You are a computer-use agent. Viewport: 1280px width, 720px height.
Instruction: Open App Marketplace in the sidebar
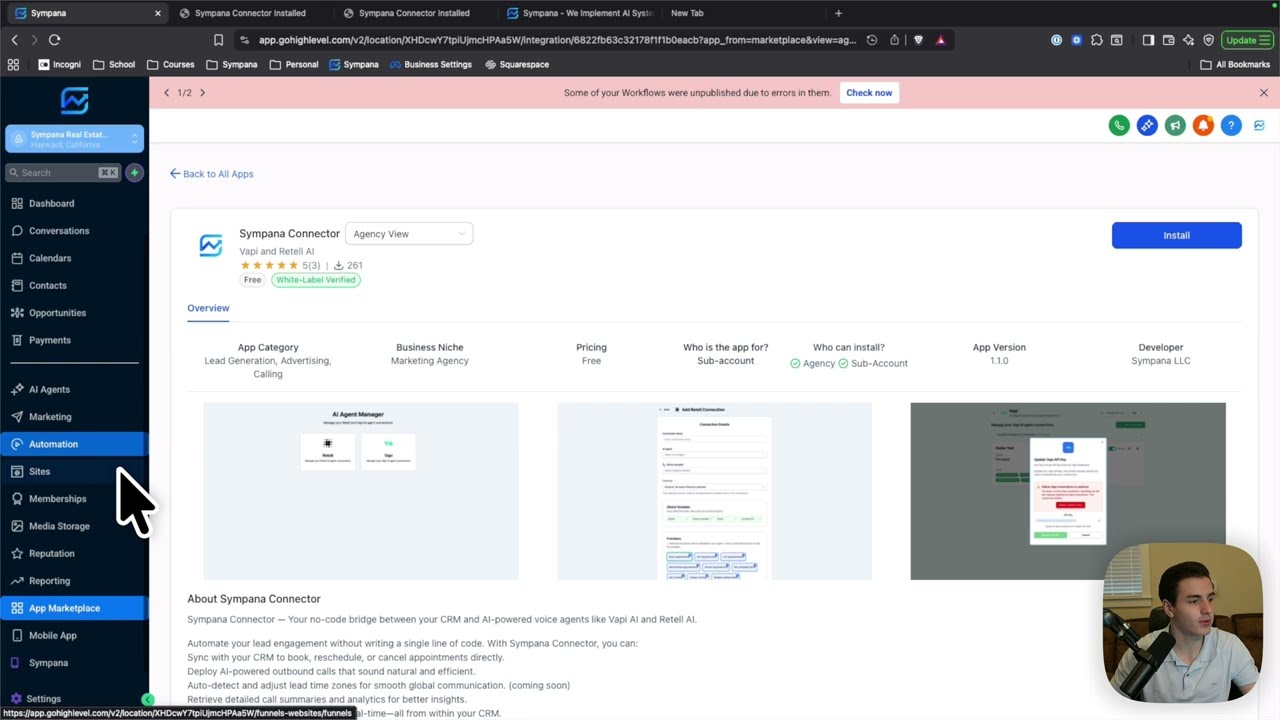tap(74, 608)
